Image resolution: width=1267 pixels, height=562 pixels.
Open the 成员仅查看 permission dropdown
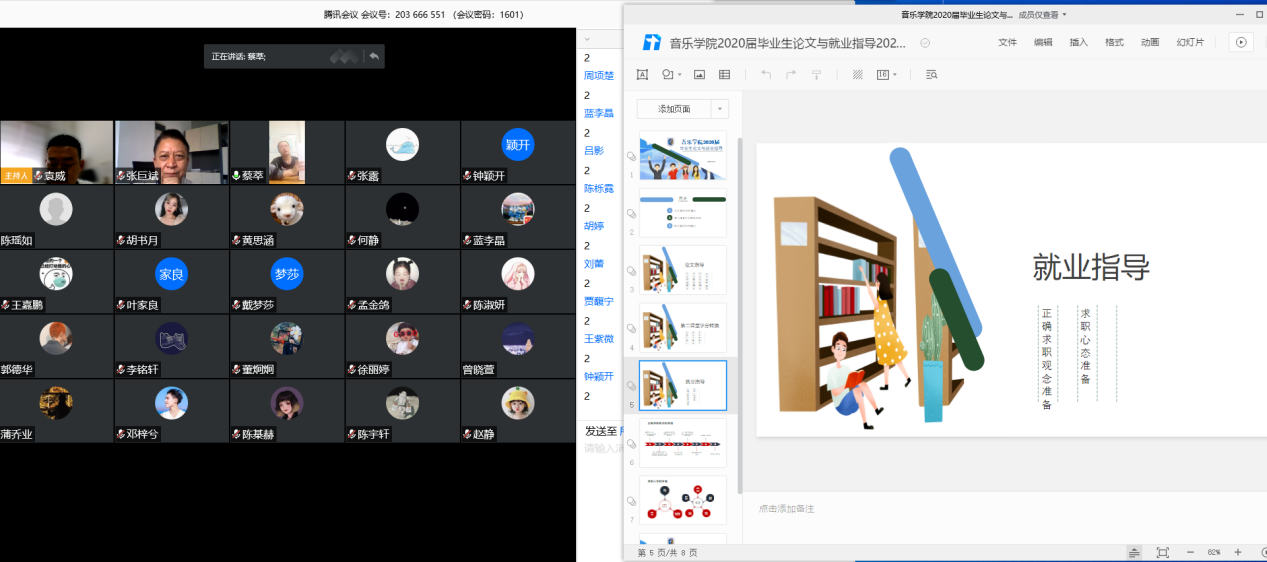[1042, 15]
